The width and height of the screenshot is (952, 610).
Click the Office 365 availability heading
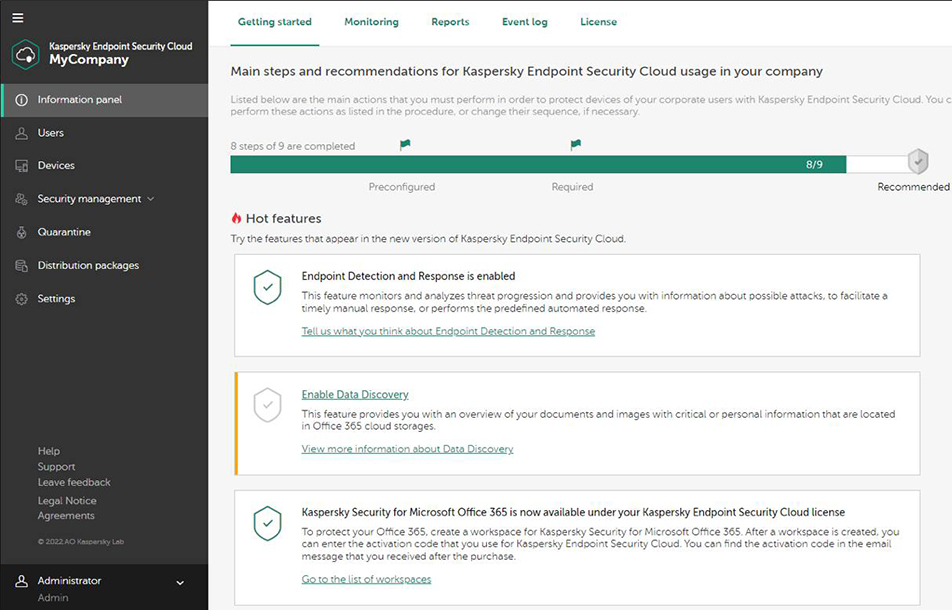point(573,512)
